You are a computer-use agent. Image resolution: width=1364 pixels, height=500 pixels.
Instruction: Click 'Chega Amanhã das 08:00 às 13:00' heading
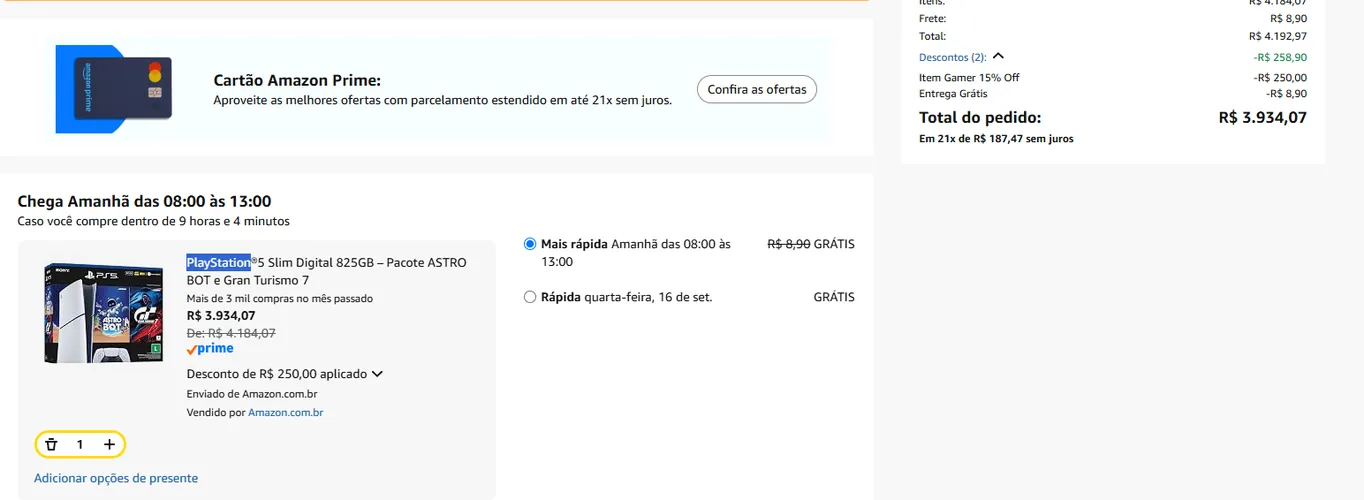click(x=144, y=201)
